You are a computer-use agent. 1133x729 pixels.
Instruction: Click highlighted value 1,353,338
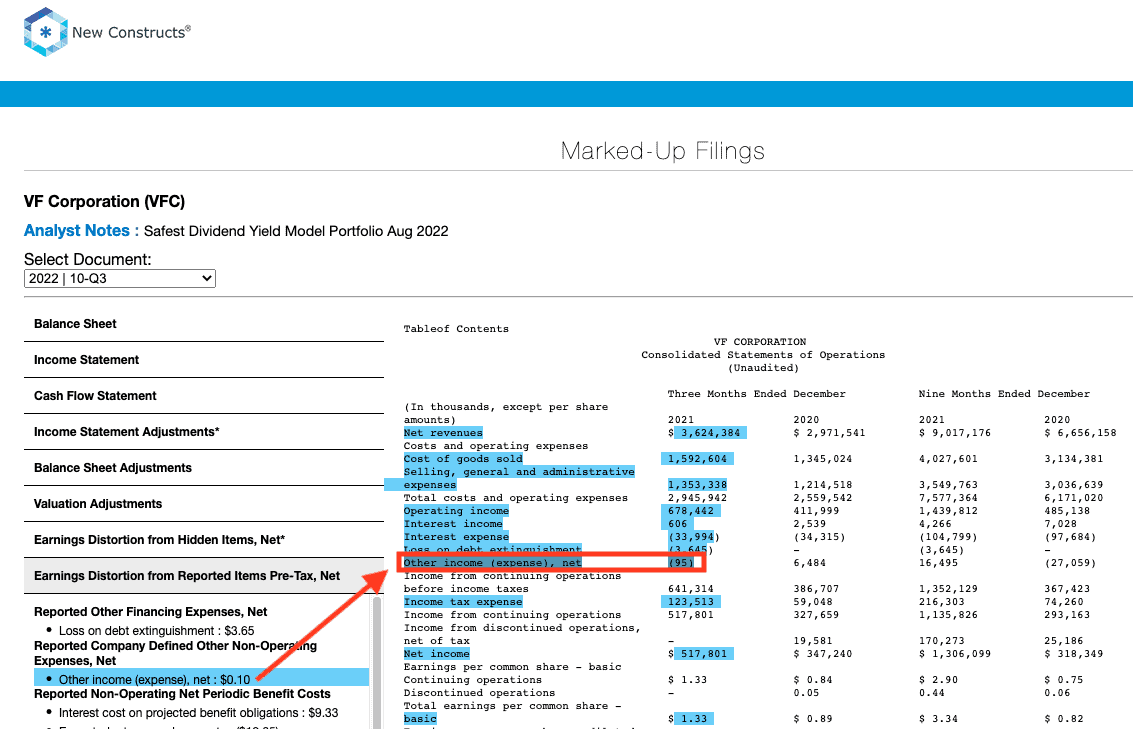coord(697,485)
